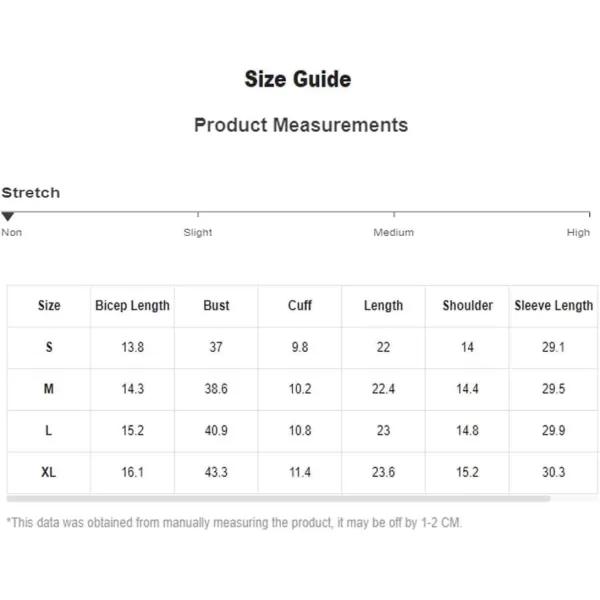Select the S size row label

(49, 347)
